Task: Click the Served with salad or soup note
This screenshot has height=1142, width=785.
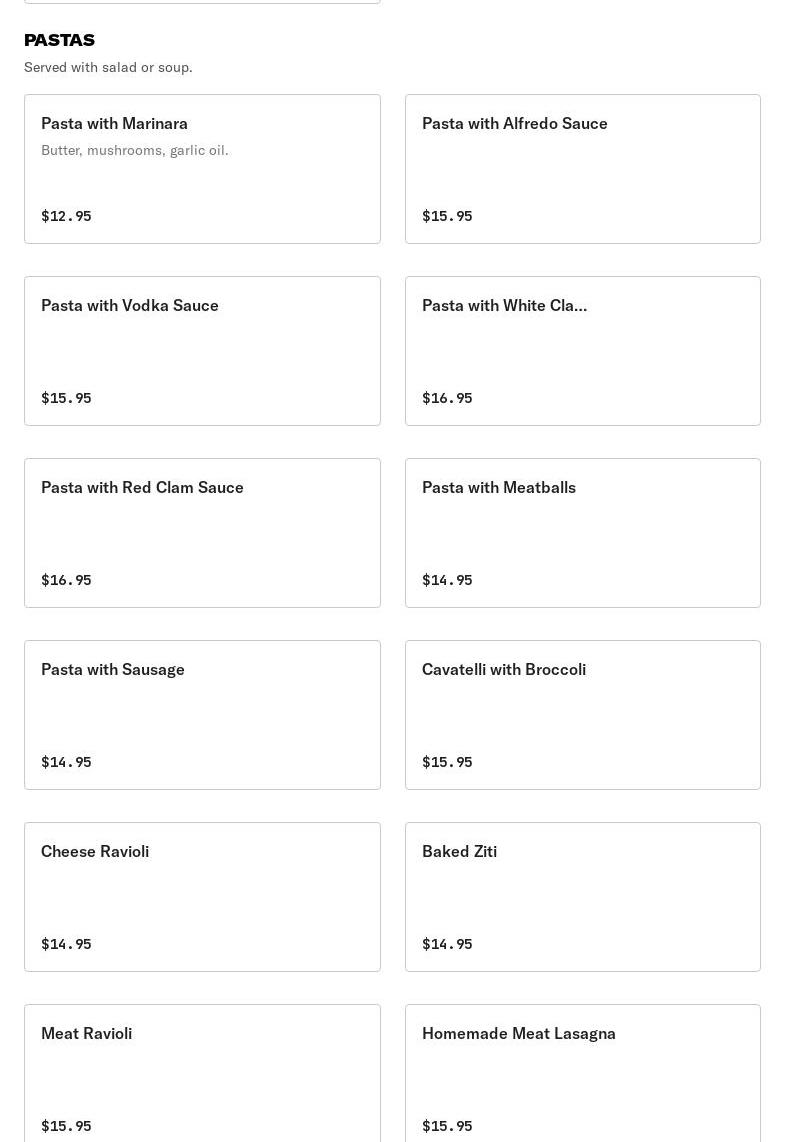Action: (x=109, y=67)
